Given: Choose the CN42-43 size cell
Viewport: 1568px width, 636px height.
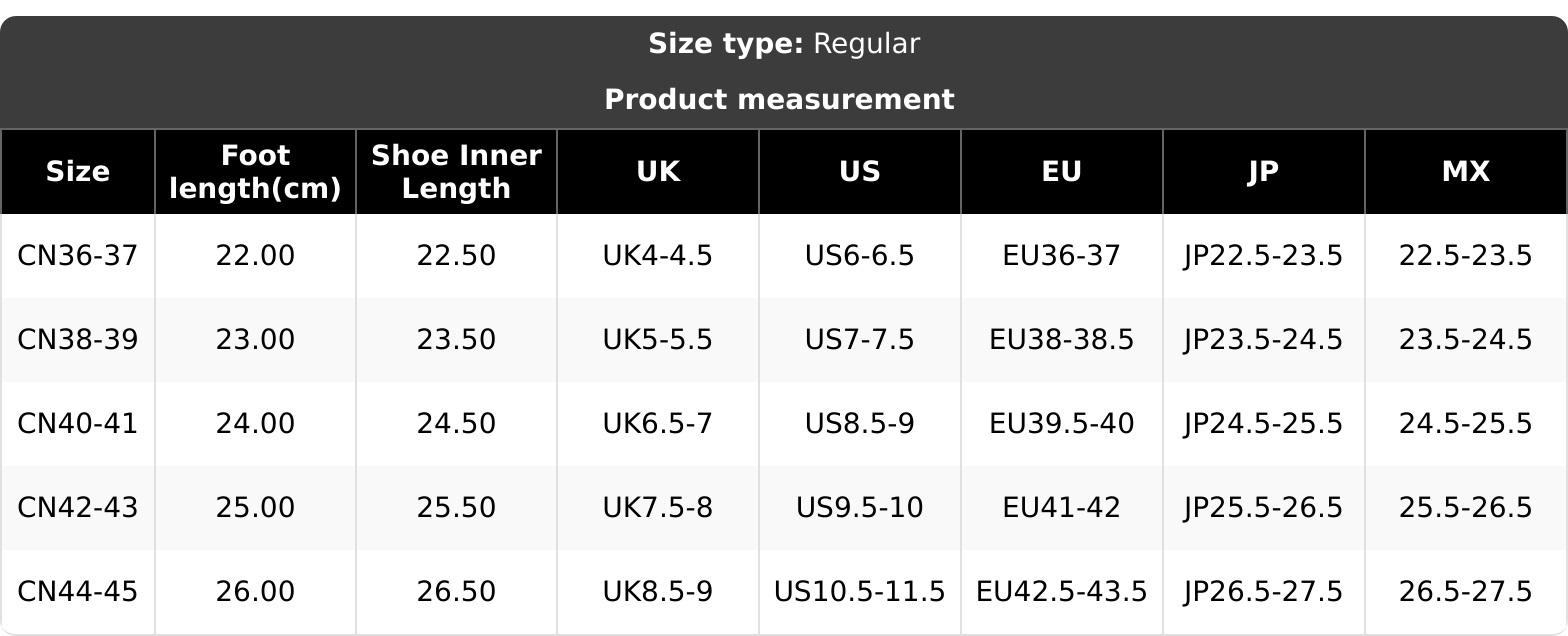Looking at the screenshot, I should tap(78, 508).
